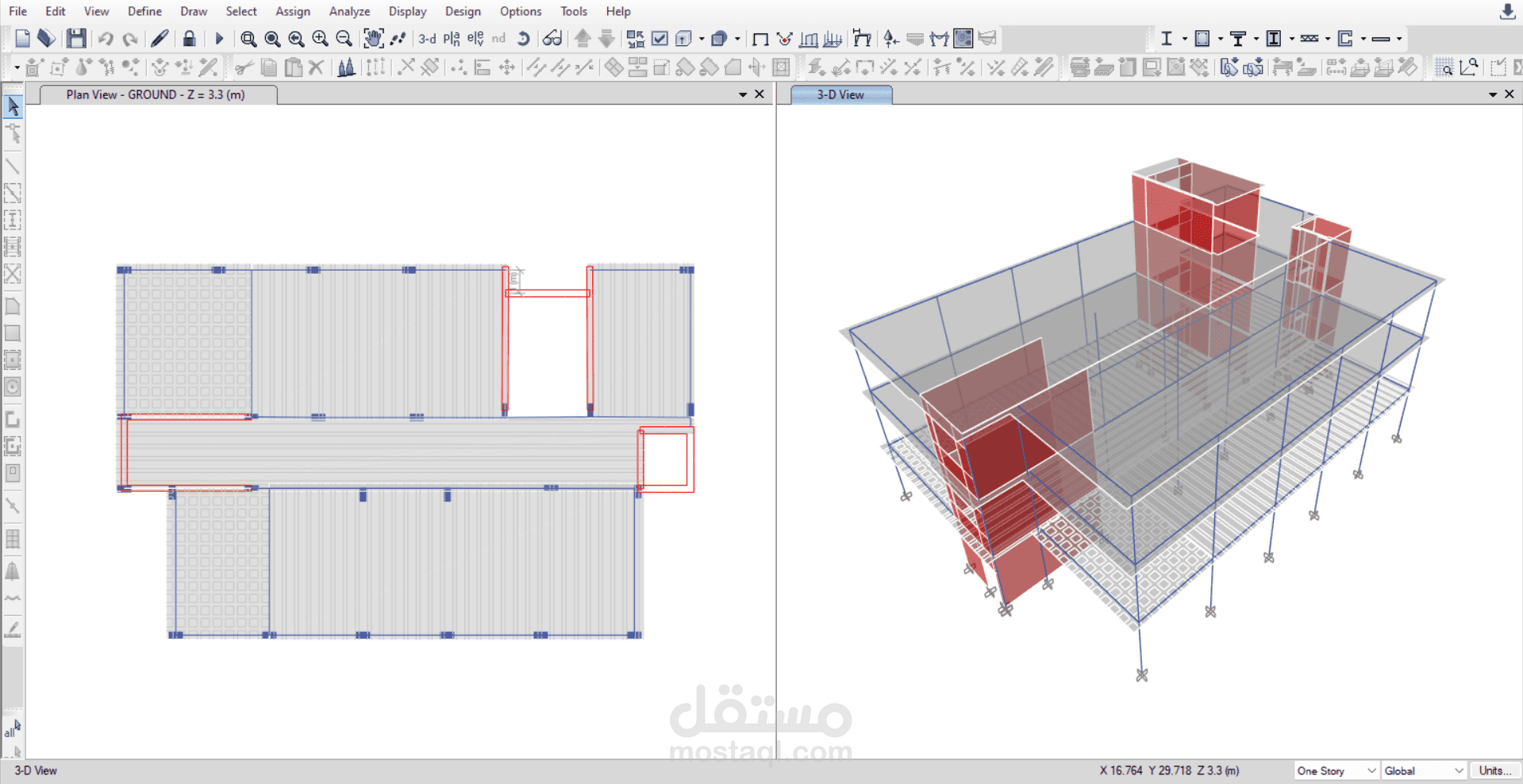The image size is (1523, 784).
Task: Click the Refresh Window pencil icon
Action: tap(160, 38)
